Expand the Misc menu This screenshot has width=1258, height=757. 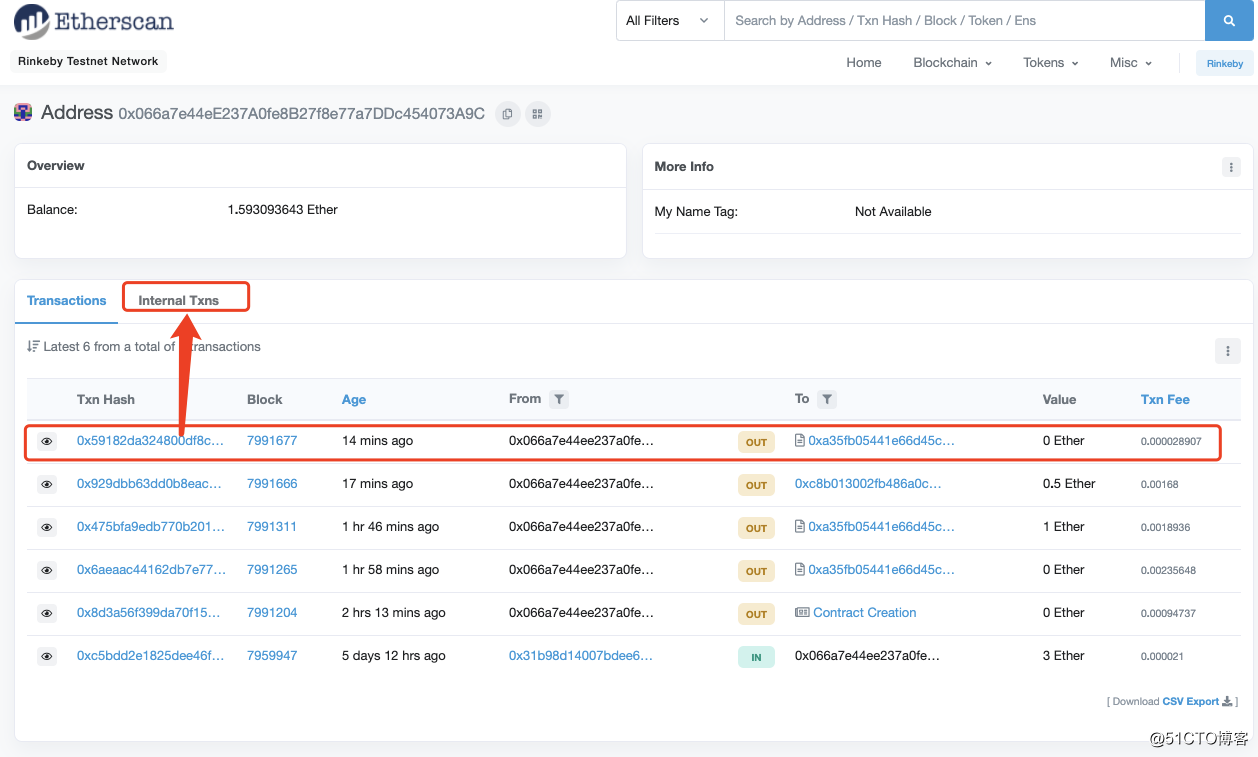(1131, 62)
